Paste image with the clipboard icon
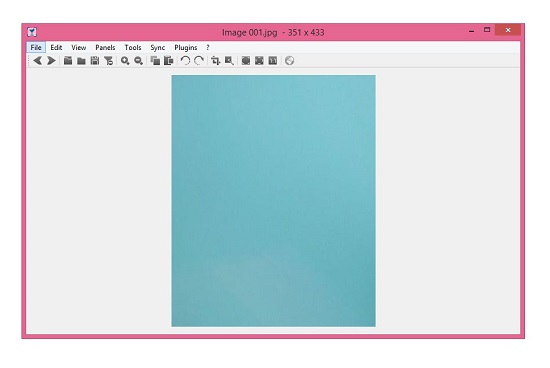The image size is (550, 368). [x=169, y=61]
